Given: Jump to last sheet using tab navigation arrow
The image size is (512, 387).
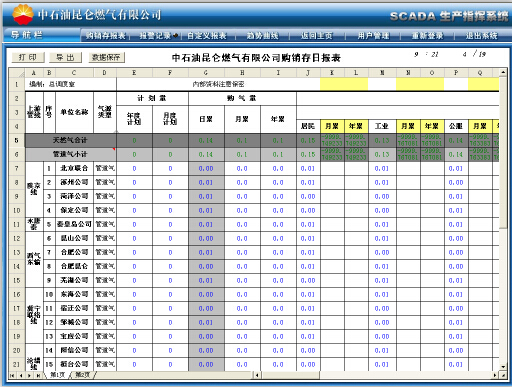Looking at the screenshot, I should 38,375.
